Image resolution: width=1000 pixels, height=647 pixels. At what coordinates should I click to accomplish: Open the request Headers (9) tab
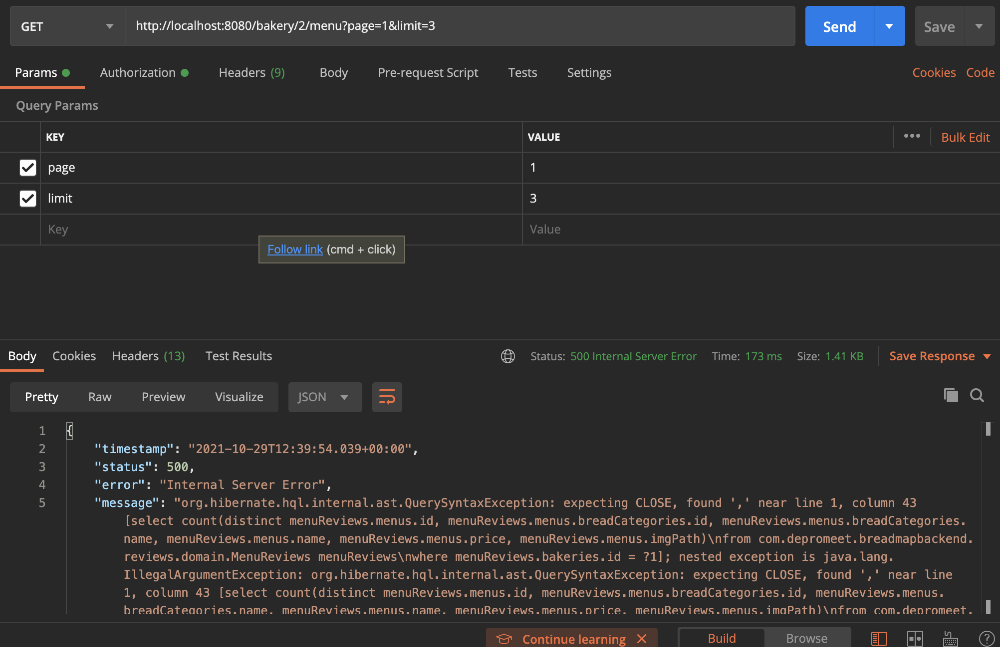coord(252,73)
